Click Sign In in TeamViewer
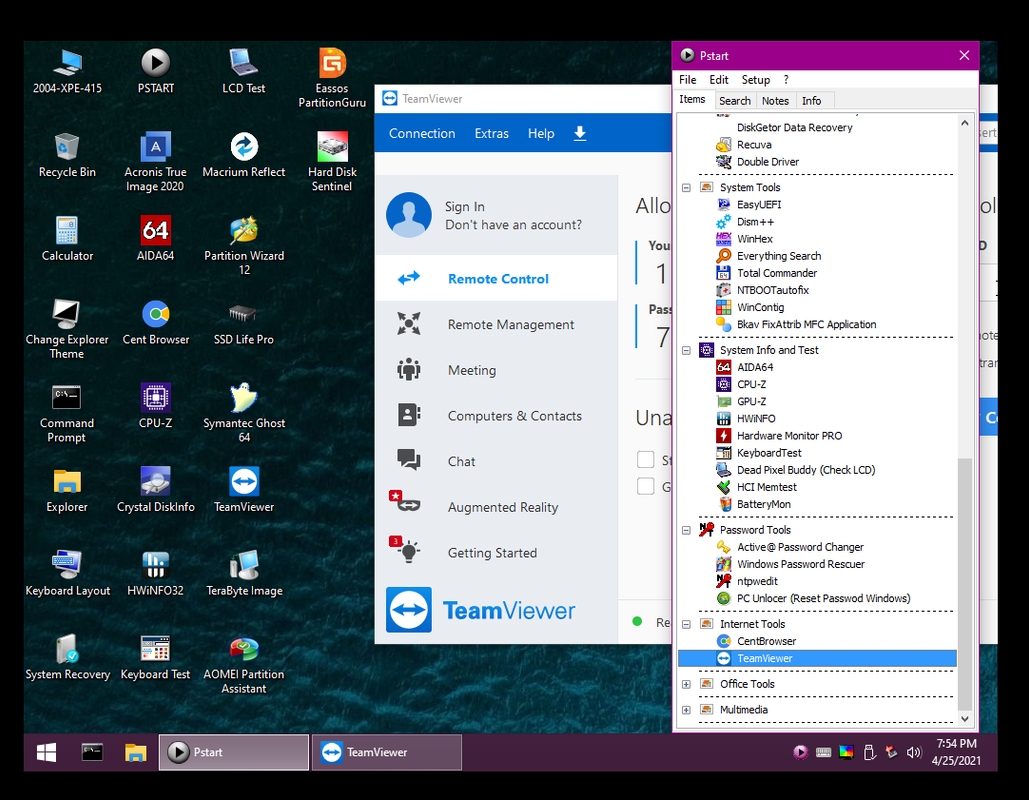1029x800 pixels. pos(465,207)
